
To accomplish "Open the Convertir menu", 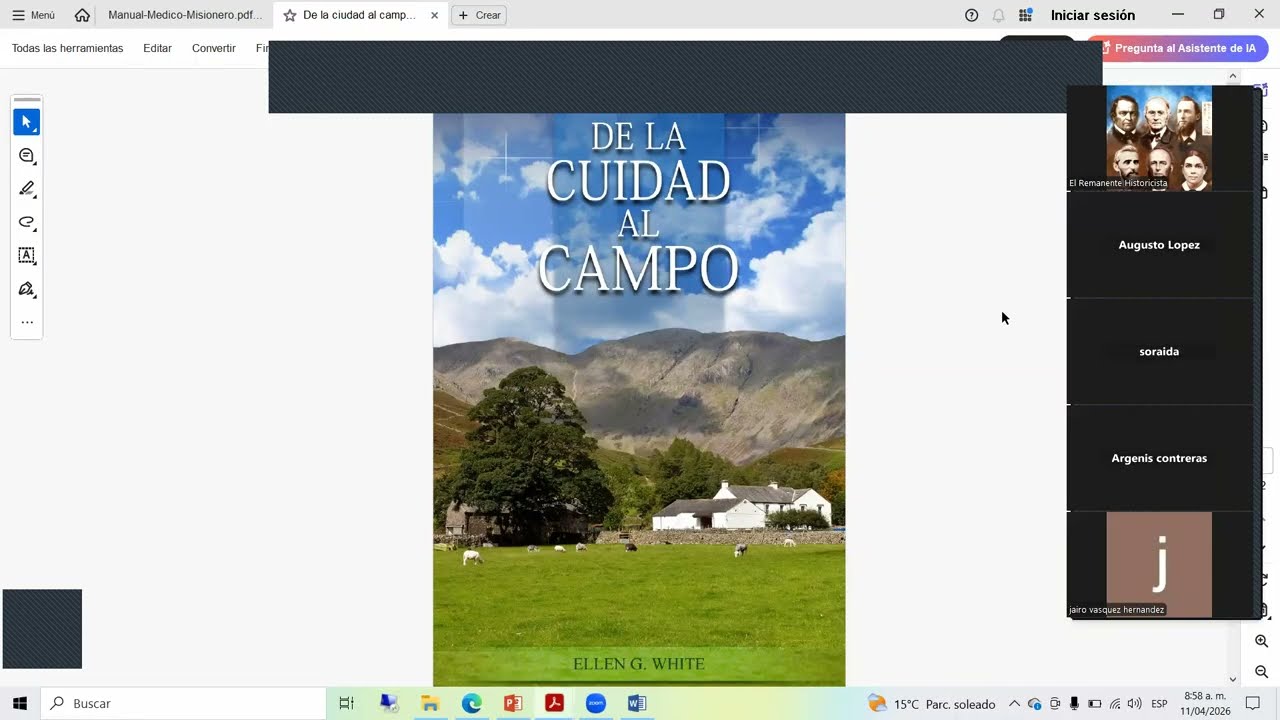I will click(214, 48).
